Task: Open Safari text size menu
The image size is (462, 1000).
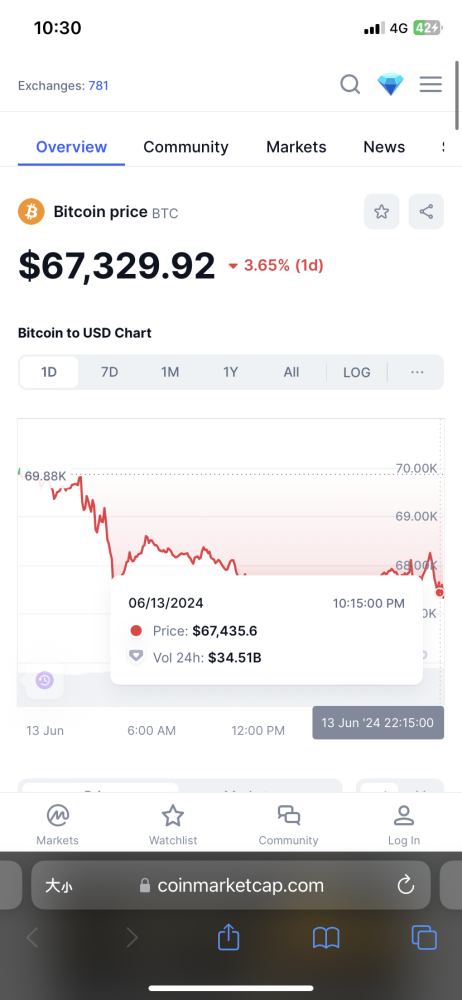Action: 58,885
